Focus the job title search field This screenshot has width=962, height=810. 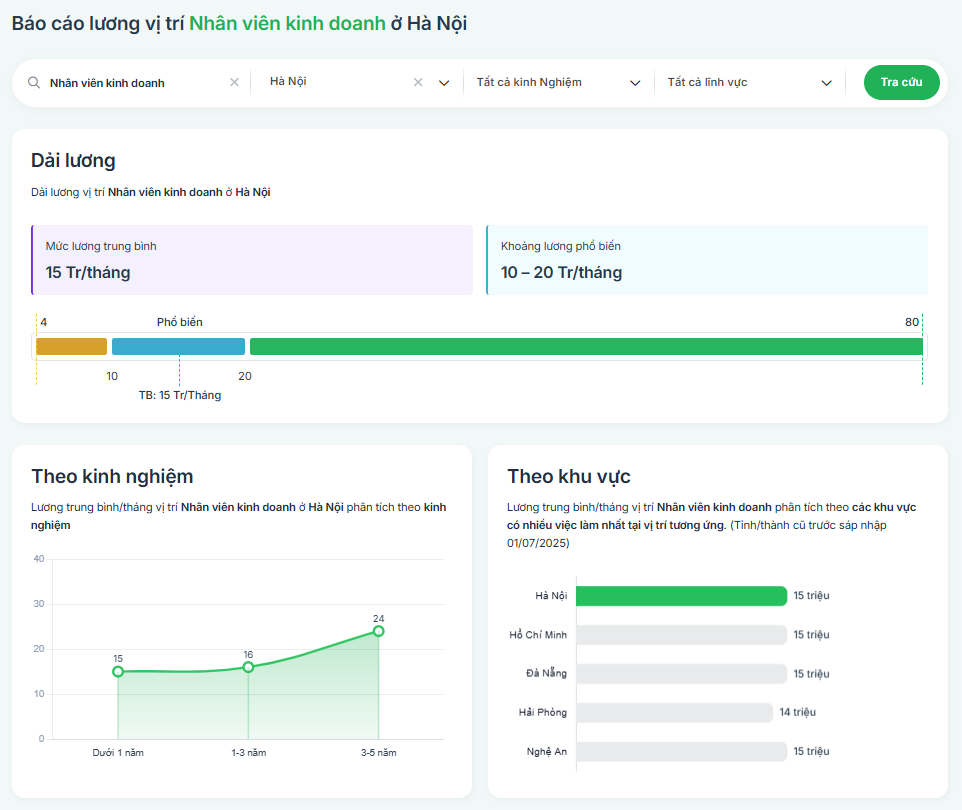pos(136,83)
